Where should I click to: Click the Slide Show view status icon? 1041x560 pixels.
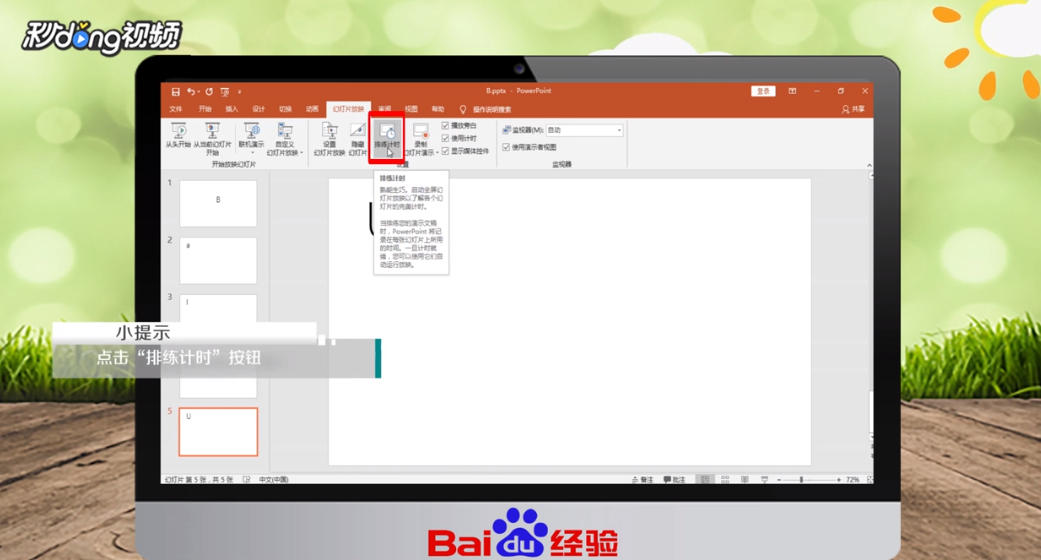click(x=765, y=479)
